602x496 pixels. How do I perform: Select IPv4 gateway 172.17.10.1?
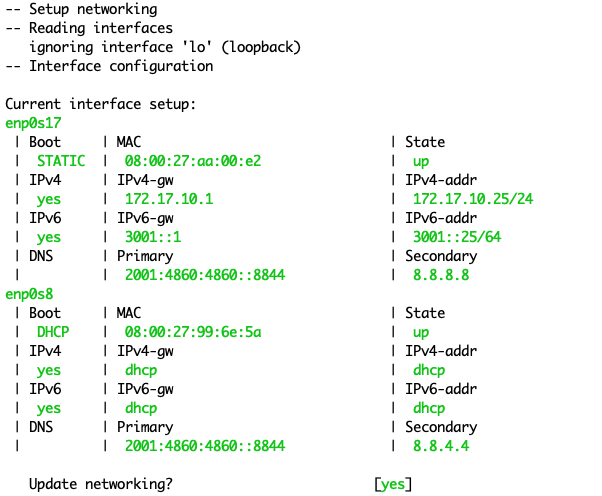tap(169, 199)
